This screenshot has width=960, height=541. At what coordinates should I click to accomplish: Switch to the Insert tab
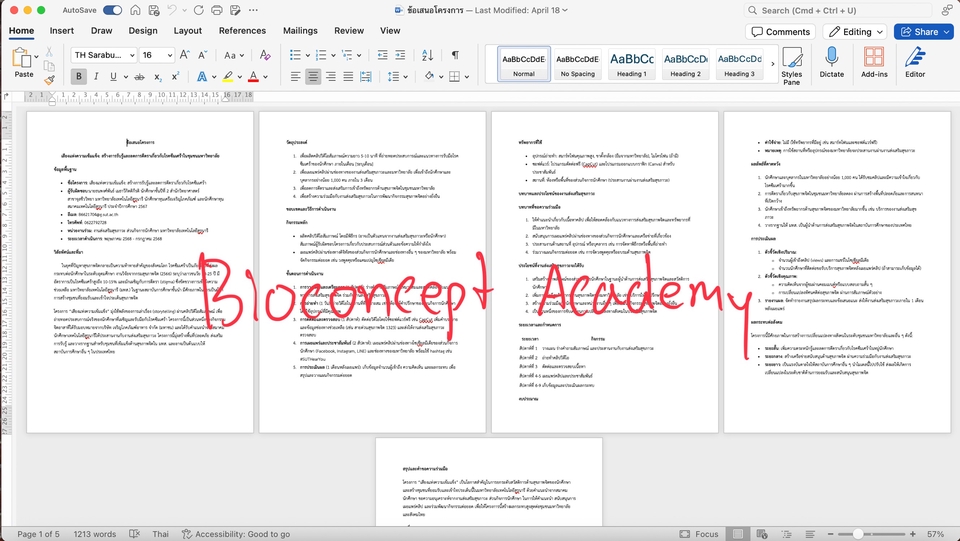(x=62, y=31)
